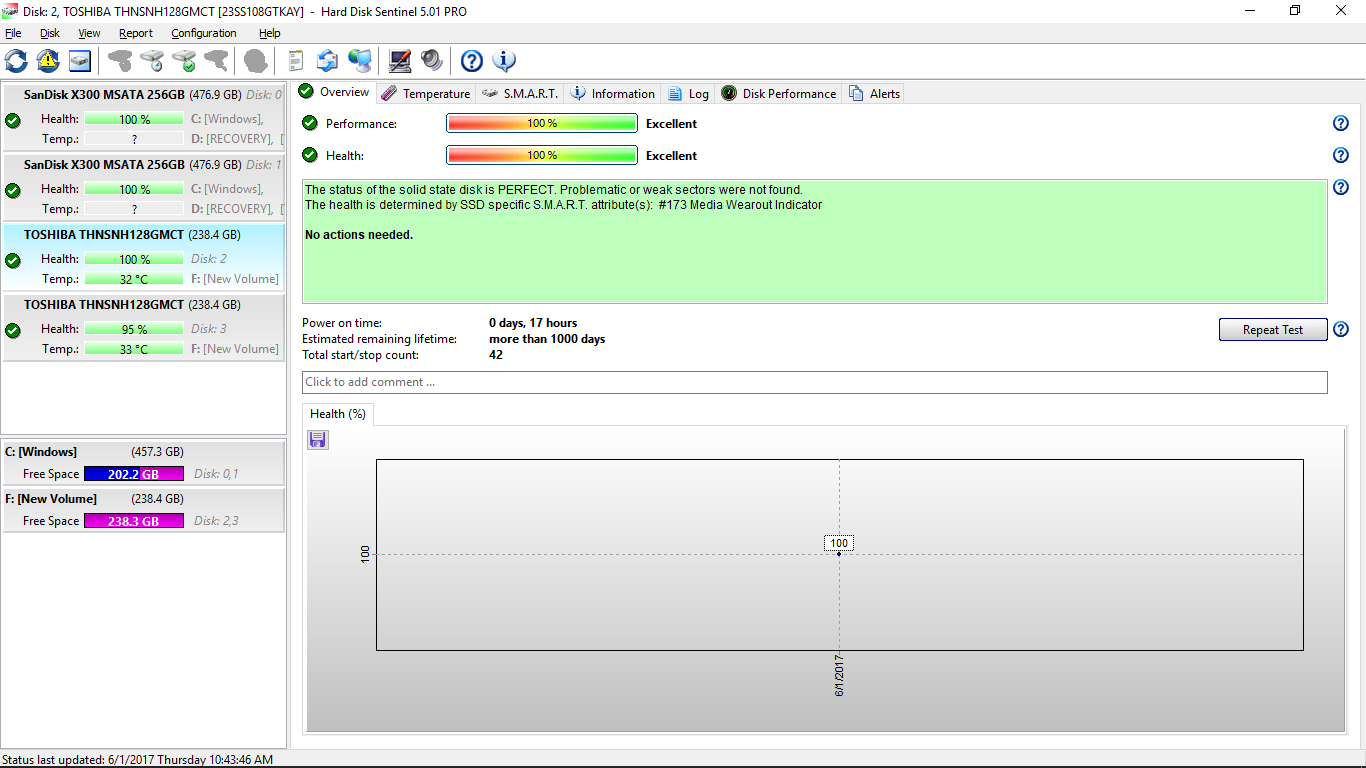Select the C: [Windows] volume entry
1366x768 pixels.
click(143, 463)
